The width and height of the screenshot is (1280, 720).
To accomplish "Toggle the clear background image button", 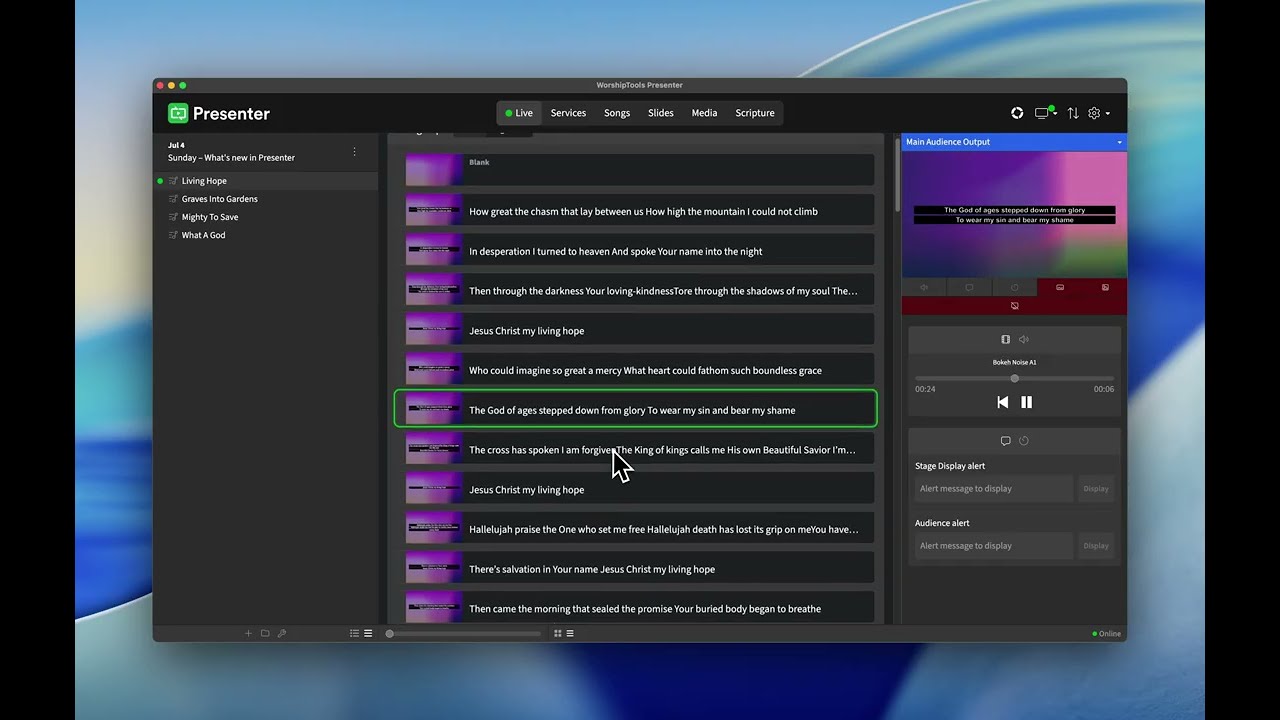I will (1105, 287).
